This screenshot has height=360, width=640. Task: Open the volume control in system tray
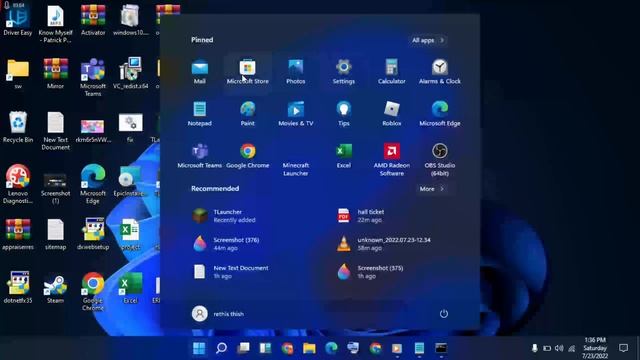click(x=559, y=348)
